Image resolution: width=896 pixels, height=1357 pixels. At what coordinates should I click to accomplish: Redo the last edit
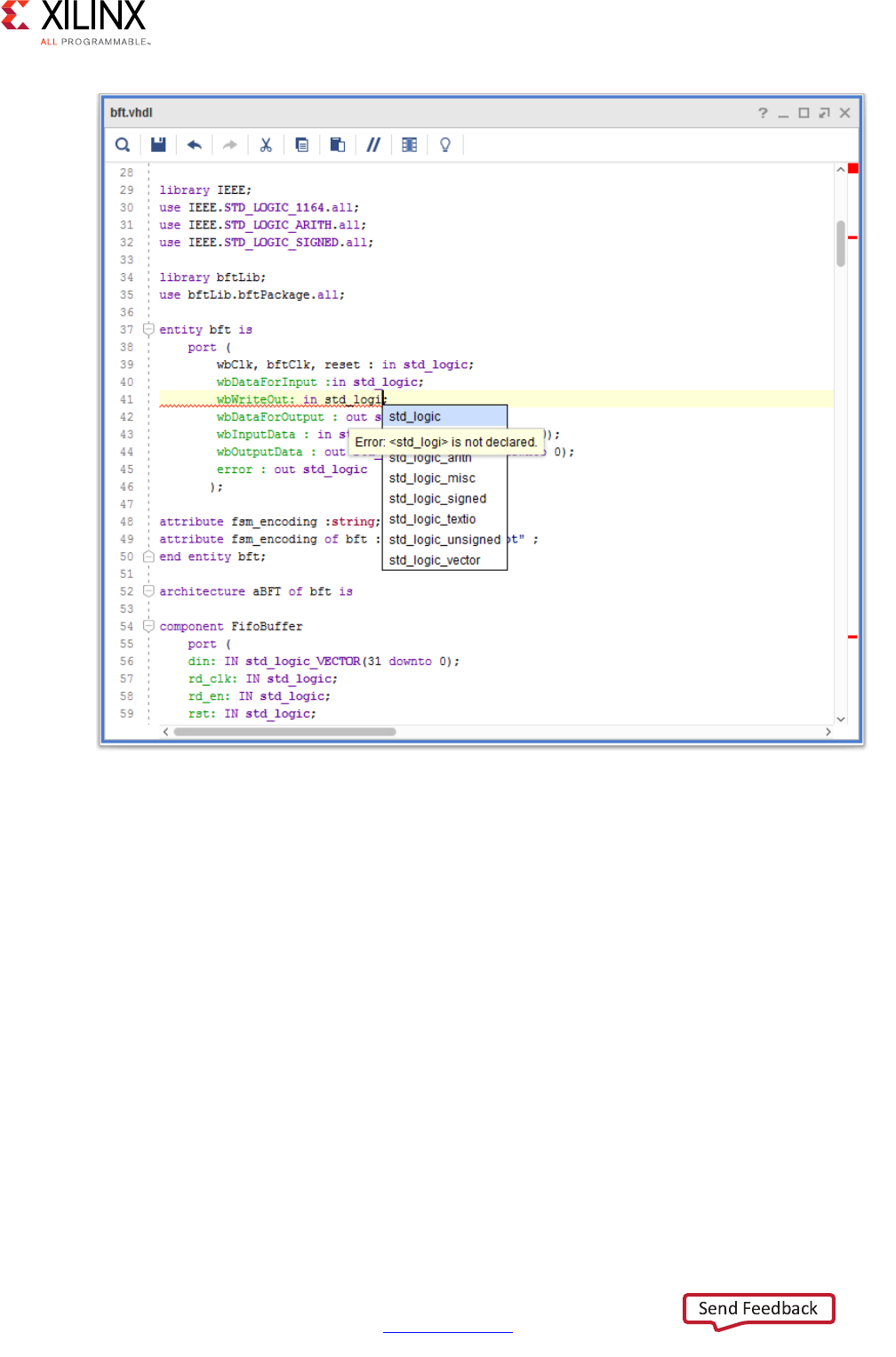point(230,145)
